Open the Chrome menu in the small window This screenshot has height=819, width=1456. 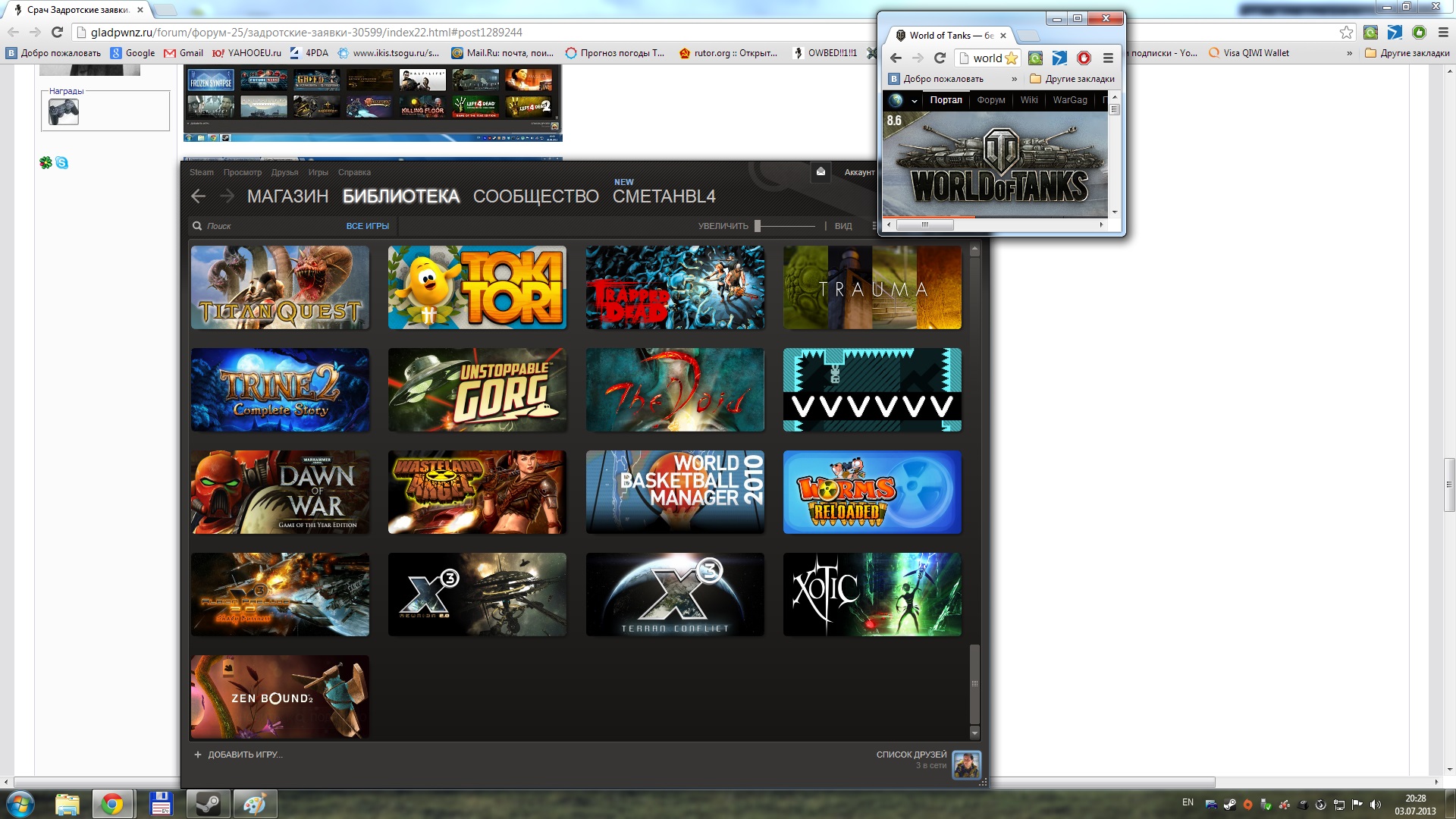1108,58
